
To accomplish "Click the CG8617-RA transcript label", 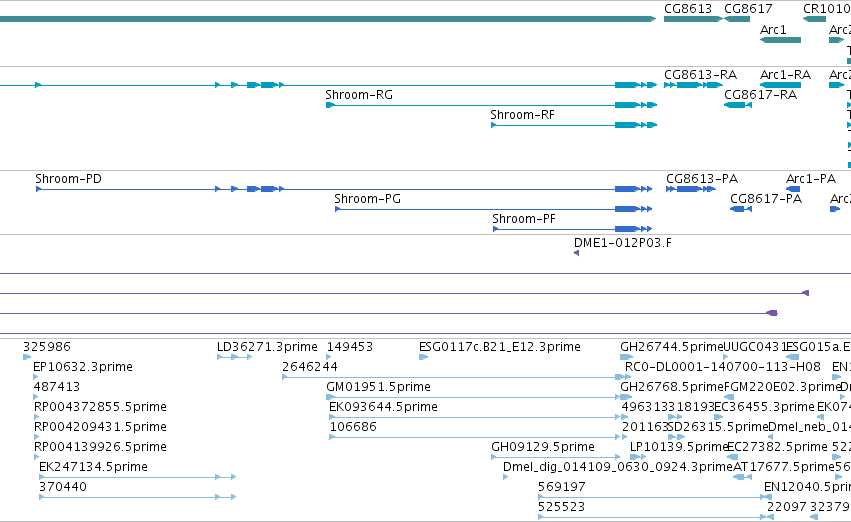I will pos(760,94).
